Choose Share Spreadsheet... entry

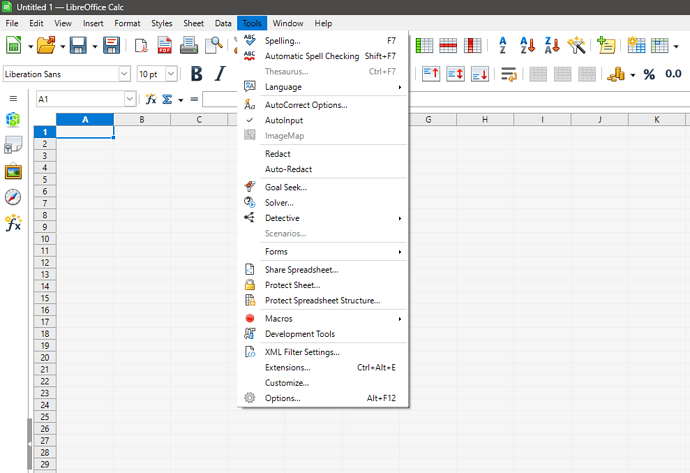pos(323,270)
